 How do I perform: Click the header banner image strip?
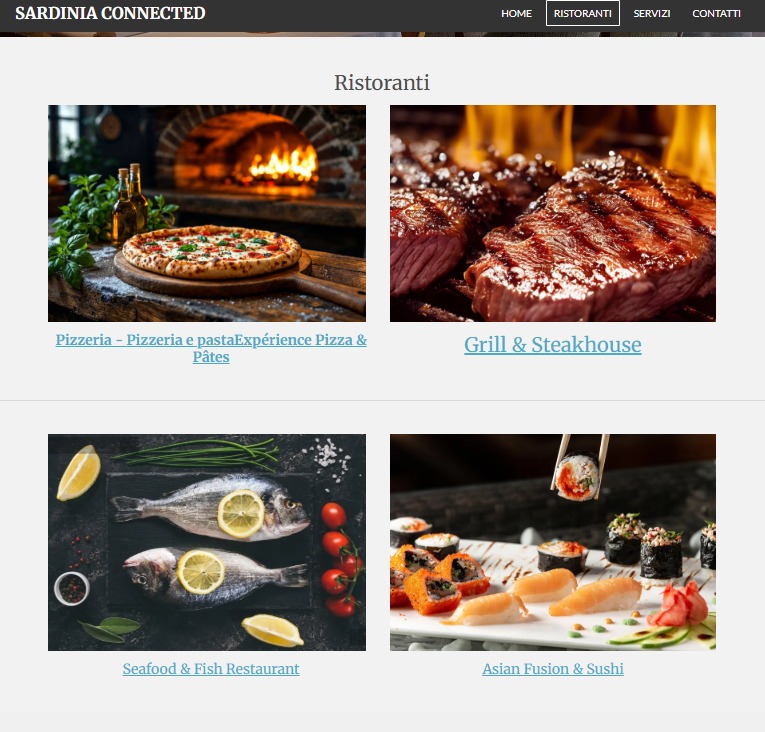coord(382,34)
